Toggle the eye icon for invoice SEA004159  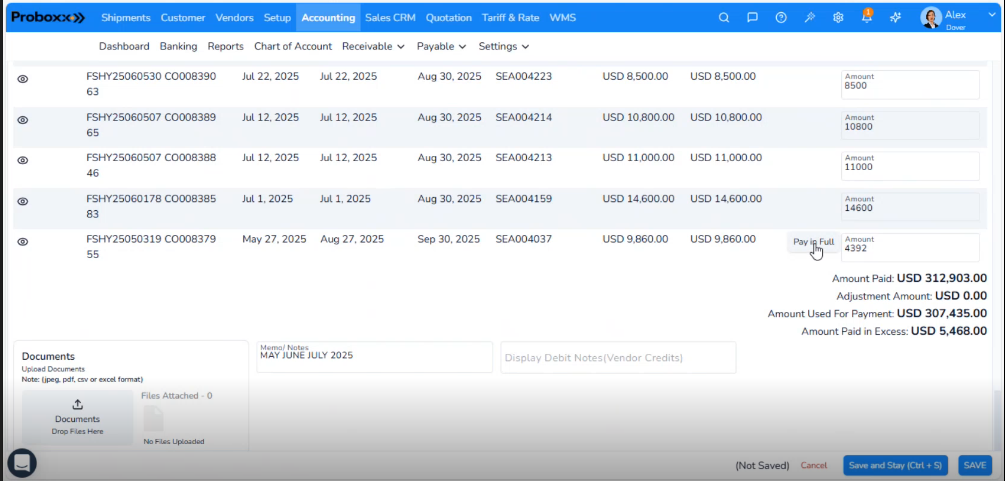23,201
